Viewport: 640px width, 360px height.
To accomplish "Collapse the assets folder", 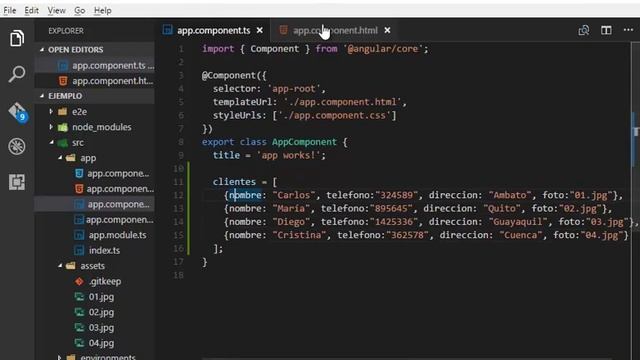I will [60, 266].
